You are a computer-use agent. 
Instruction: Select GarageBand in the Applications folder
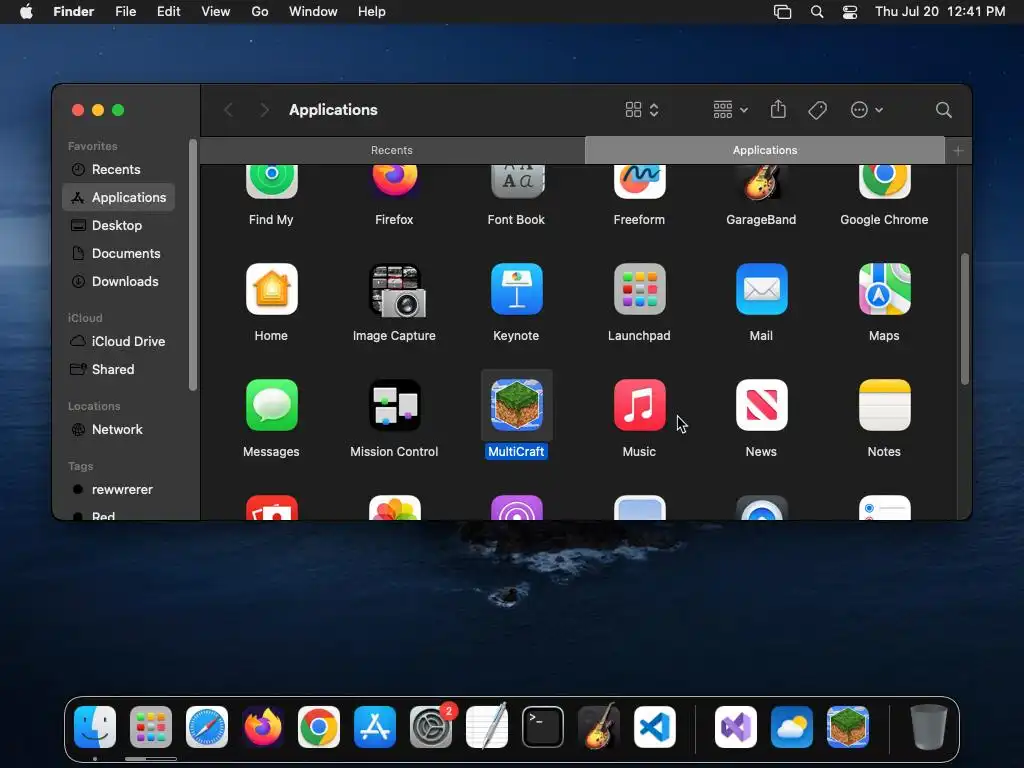coord(761,182)
